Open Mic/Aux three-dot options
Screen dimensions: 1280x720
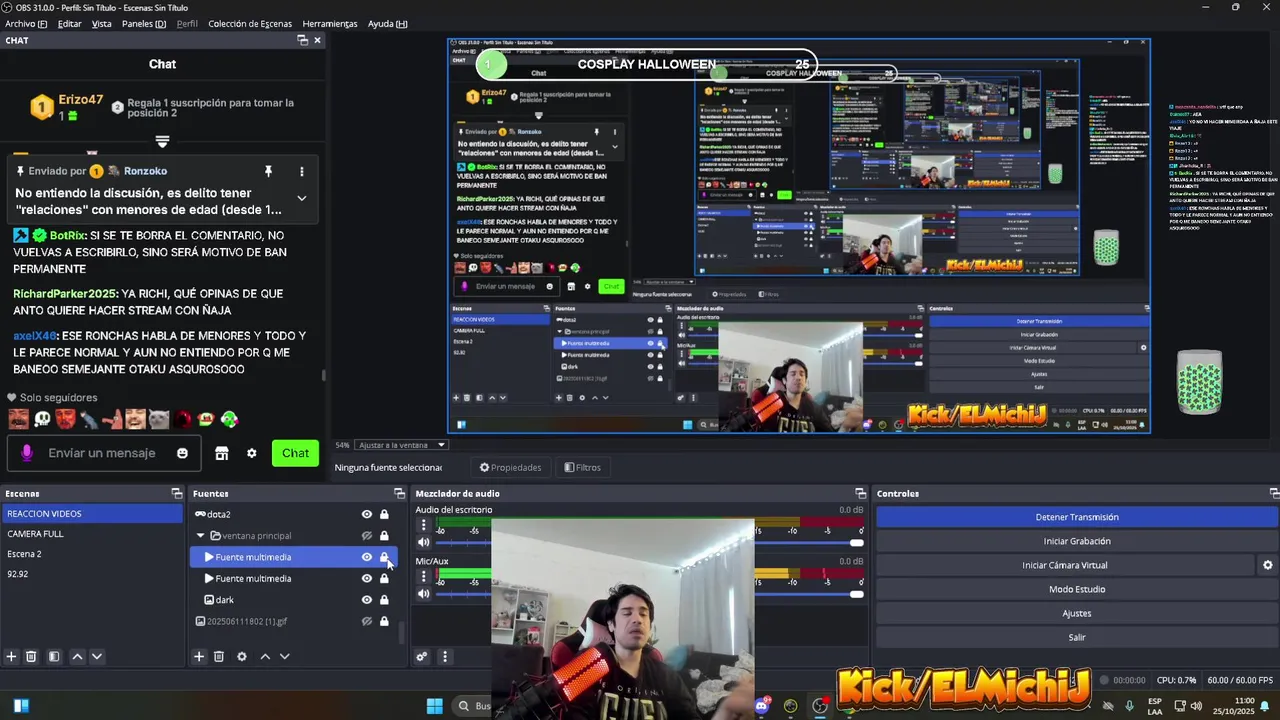tap(424, 577)
